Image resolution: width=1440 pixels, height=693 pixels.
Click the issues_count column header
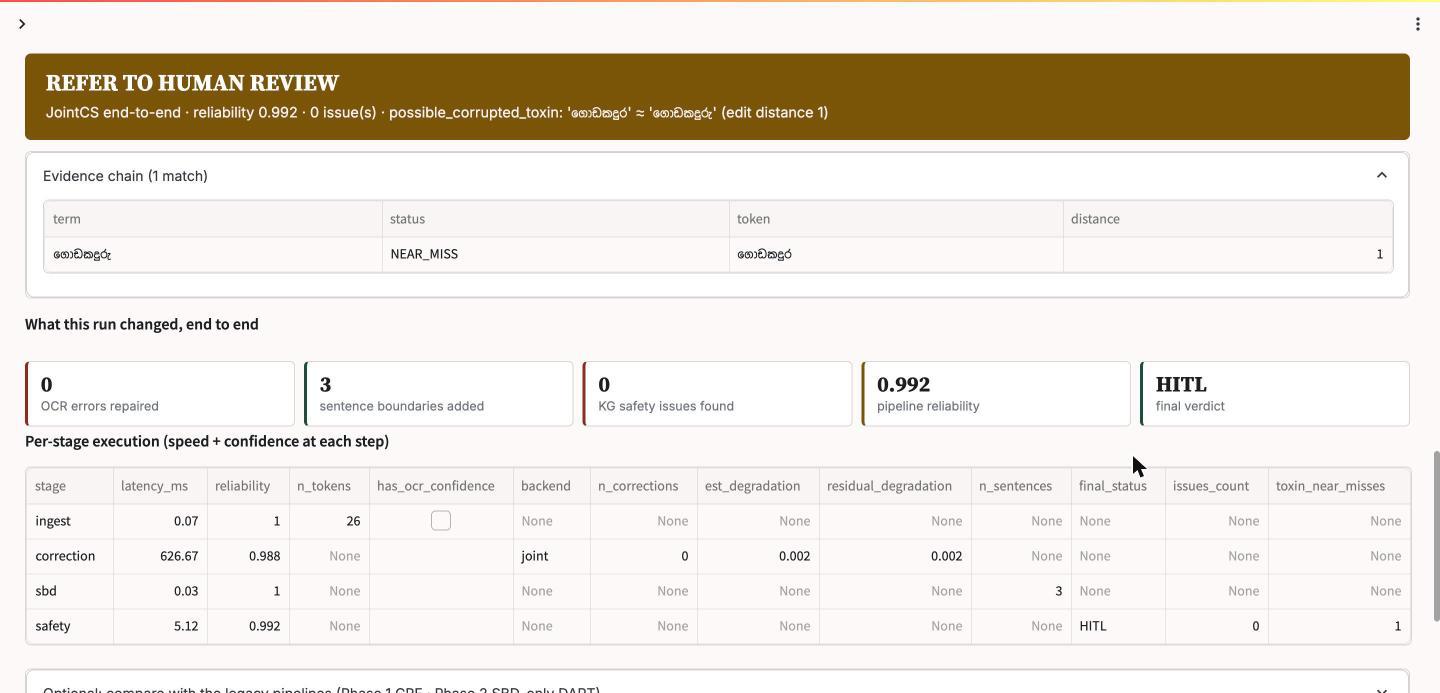coord(1217,486)
